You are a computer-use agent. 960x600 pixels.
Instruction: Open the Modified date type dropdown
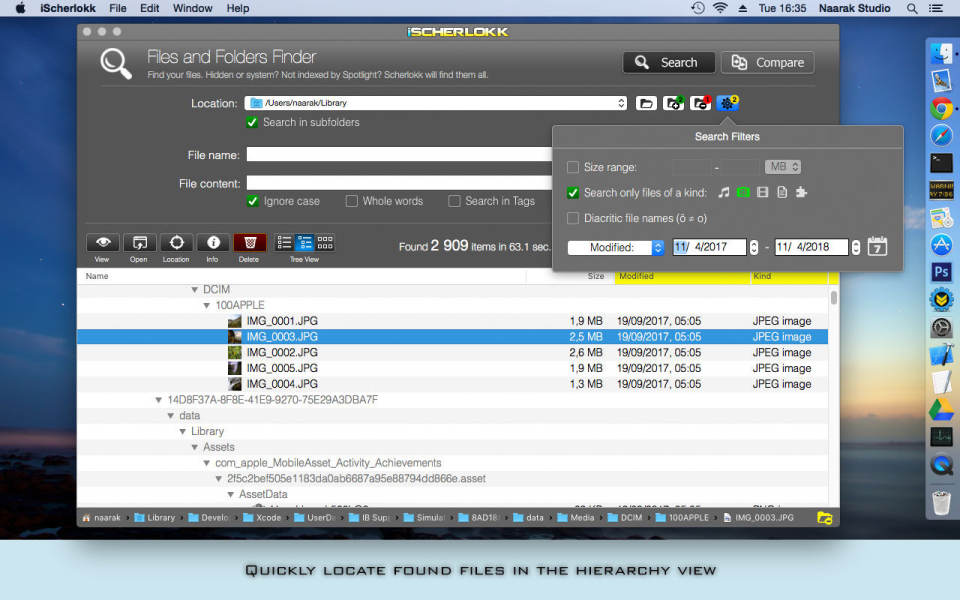click(x=616, y=247)
